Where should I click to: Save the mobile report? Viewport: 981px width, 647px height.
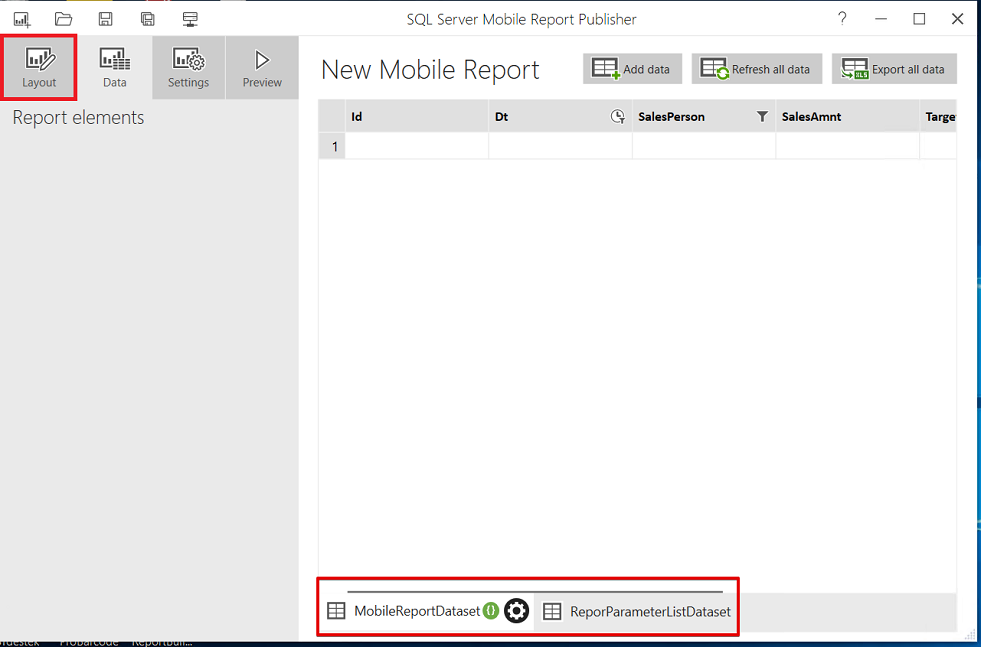[x=106, y=19]
